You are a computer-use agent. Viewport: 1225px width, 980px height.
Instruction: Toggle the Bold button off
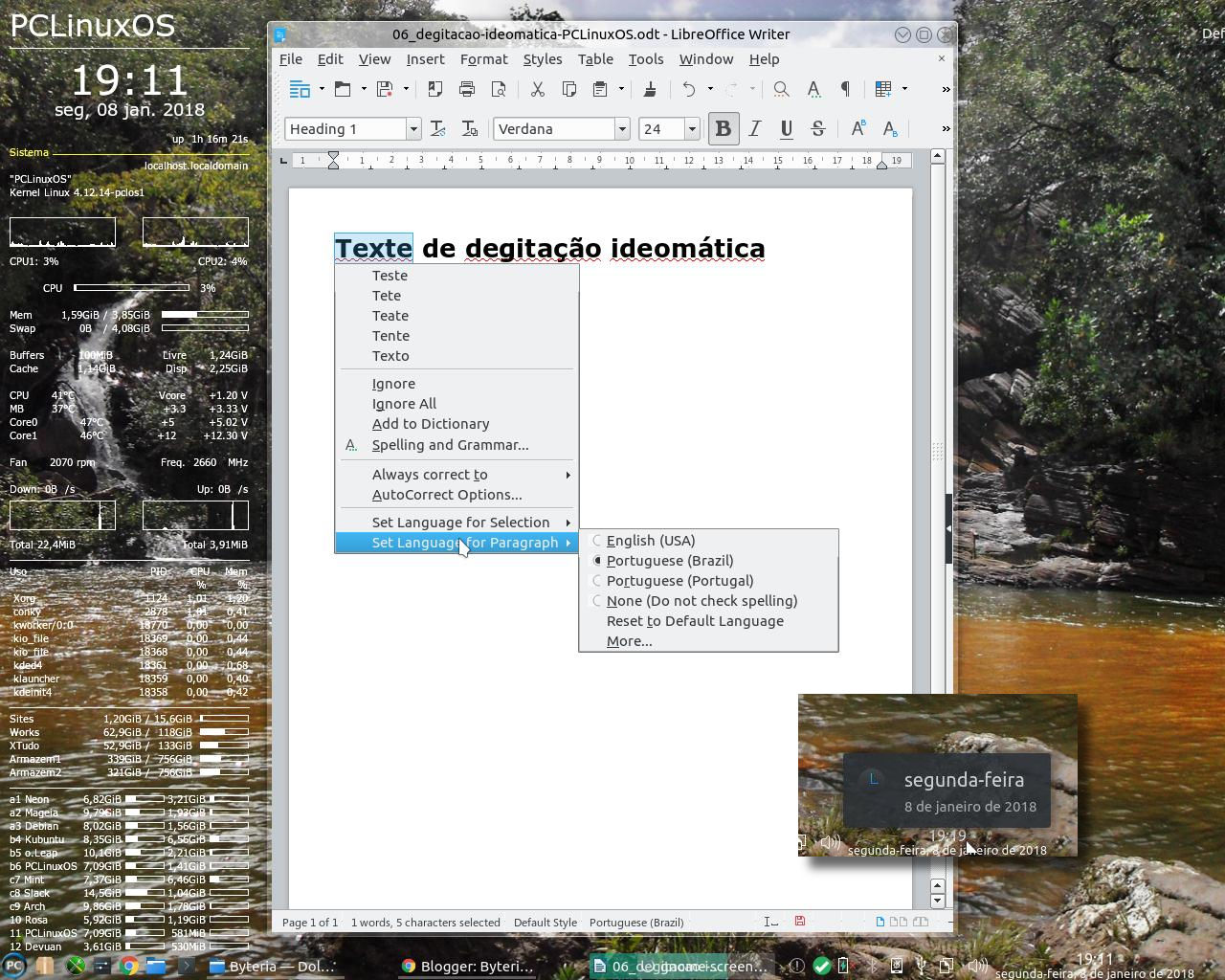[724, 128]
